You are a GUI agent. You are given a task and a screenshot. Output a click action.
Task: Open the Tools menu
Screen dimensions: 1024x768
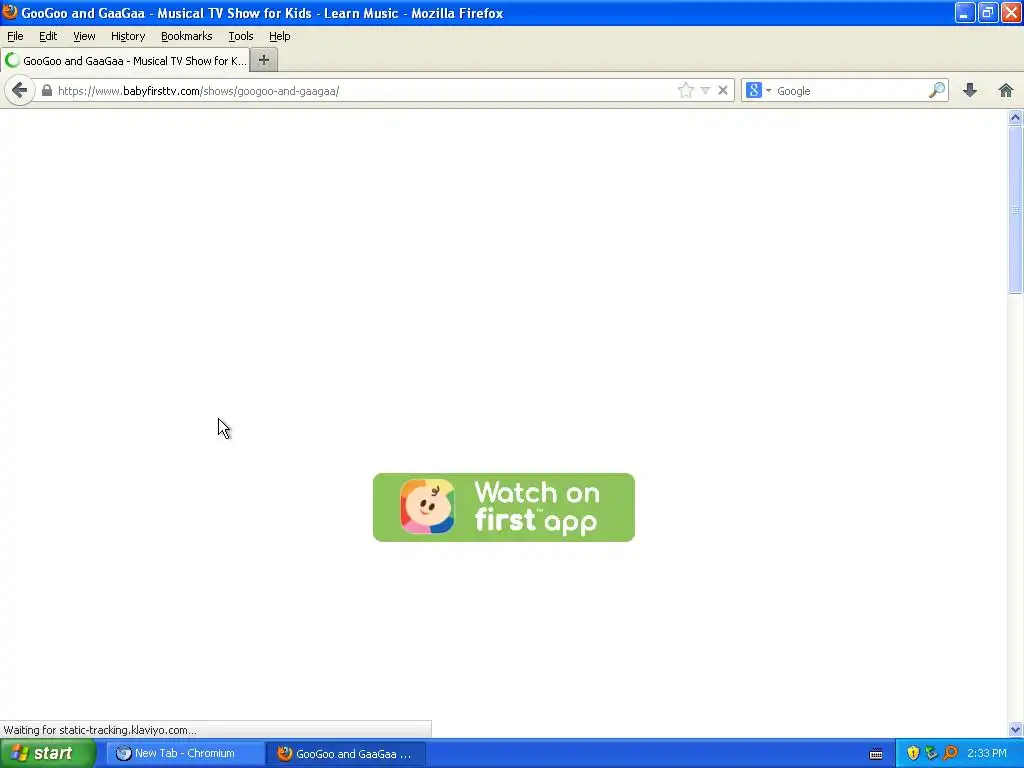click(x=240, y=36)
